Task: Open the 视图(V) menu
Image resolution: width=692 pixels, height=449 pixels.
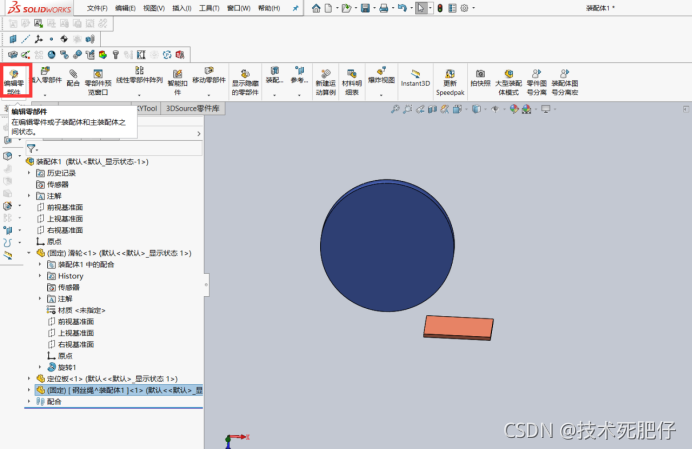Action: coord(154,8)
